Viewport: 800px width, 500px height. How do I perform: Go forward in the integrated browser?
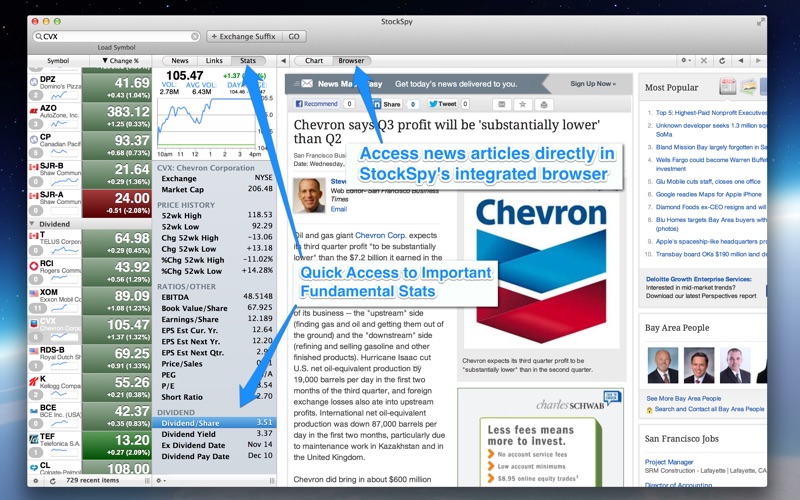point(758,61)
